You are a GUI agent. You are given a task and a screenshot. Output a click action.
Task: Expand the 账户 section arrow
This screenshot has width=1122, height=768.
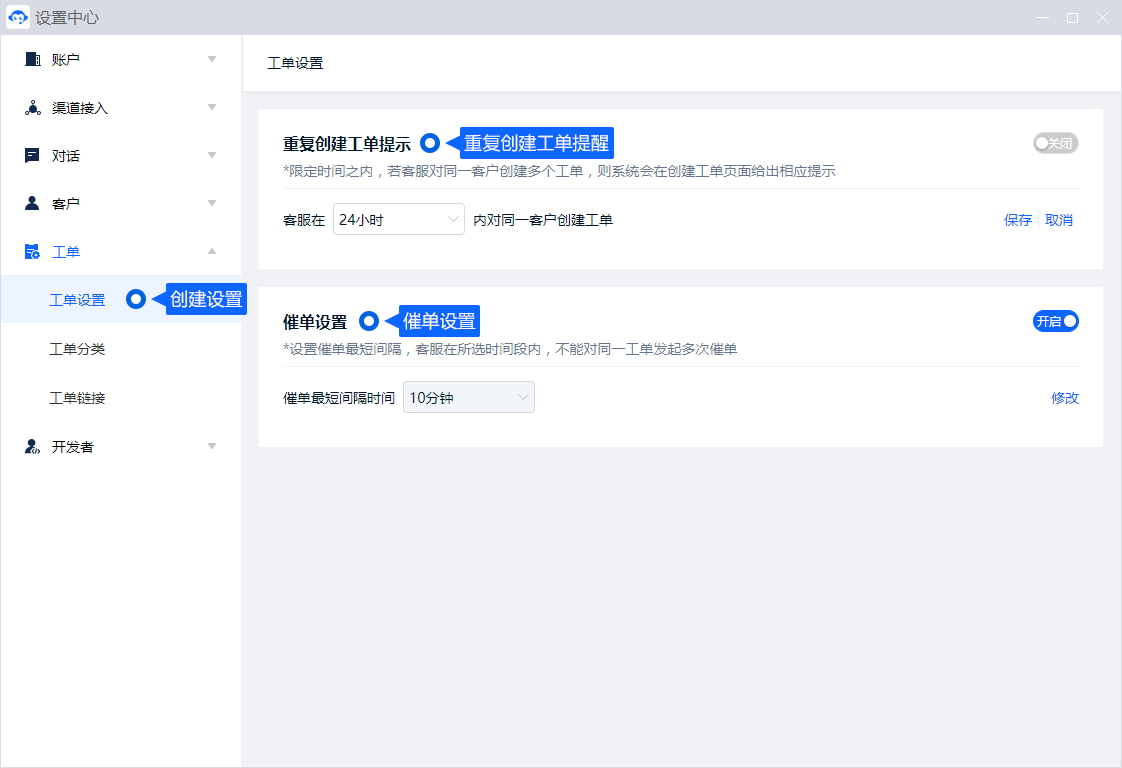pos(211,60)
